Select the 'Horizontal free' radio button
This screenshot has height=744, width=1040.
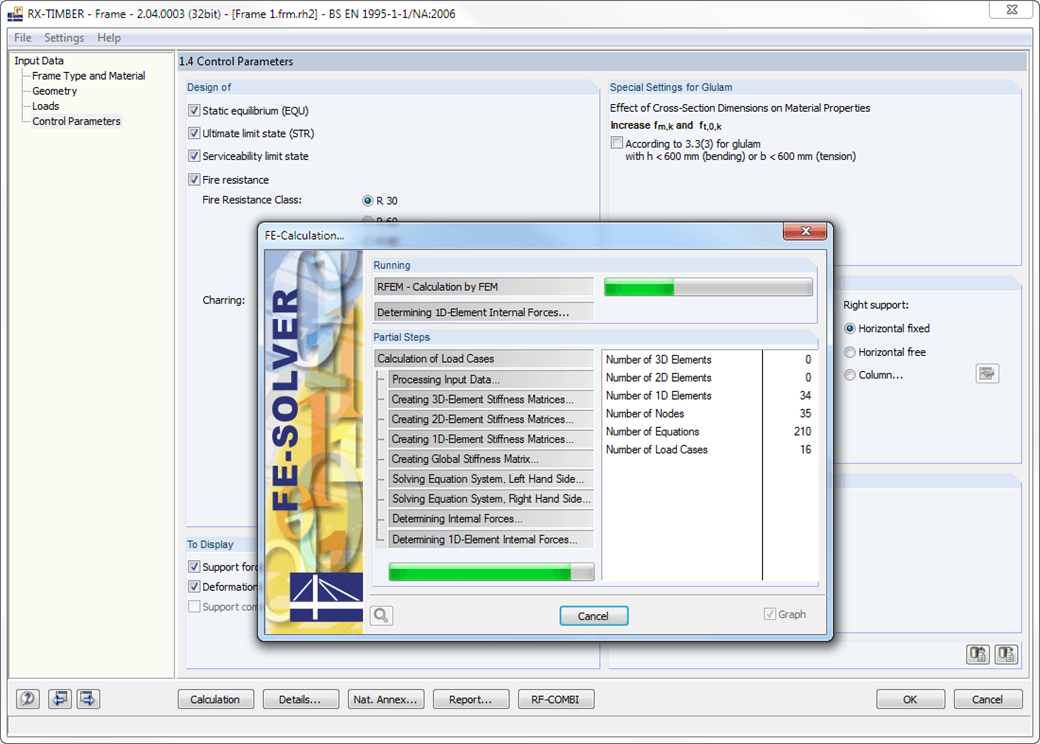click(849, 351)
